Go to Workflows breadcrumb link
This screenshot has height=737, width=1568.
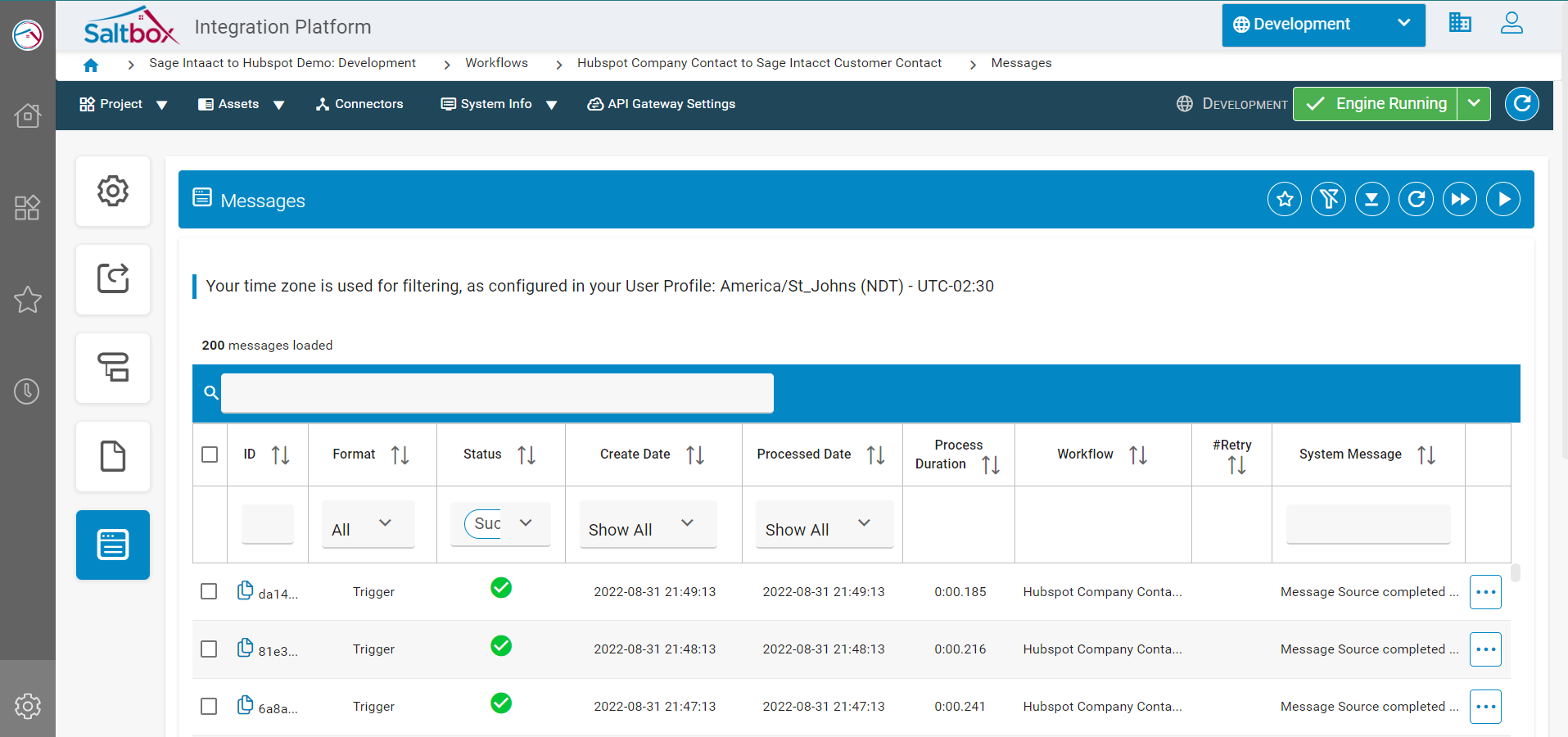496,63
